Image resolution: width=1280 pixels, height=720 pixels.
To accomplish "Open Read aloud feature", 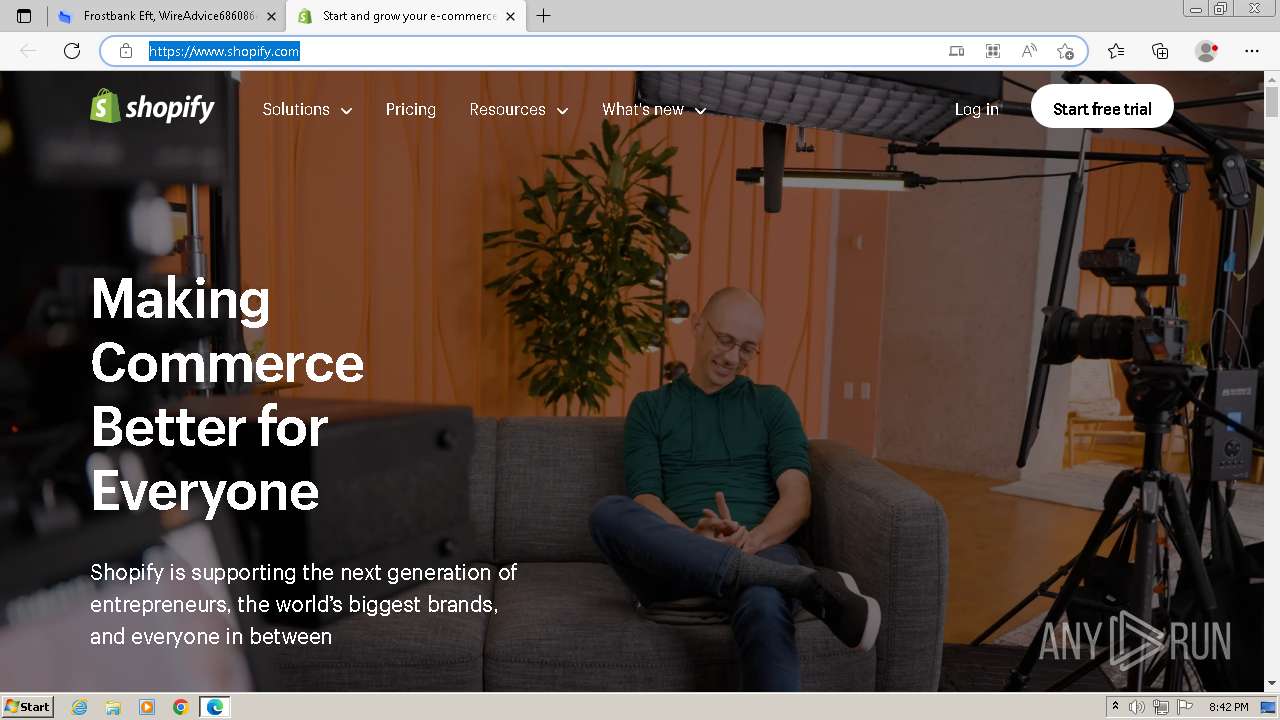I will (1028, 51).
